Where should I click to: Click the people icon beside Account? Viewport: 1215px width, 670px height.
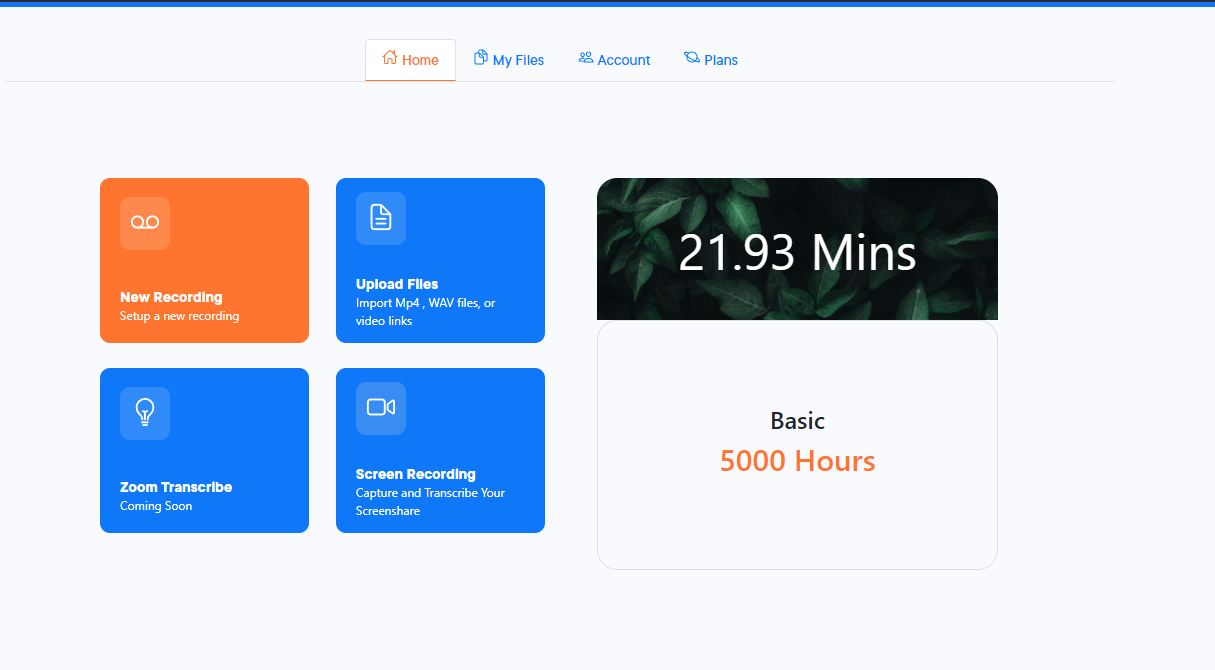click(x=586, y=58)
